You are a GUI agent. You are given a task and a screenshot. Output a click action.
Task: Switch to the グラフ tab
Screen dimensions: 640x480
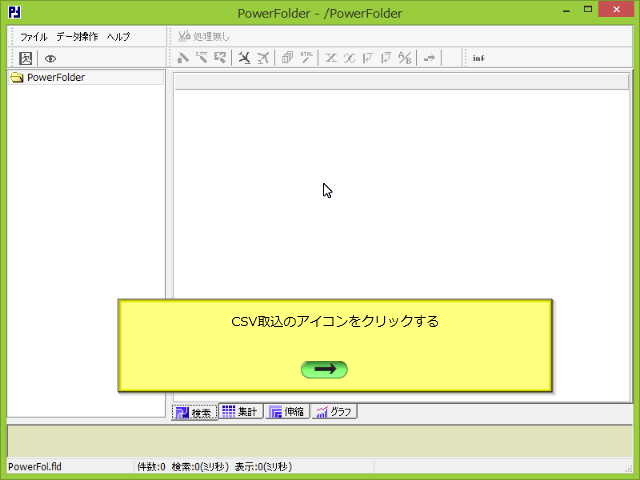coord(334,411)
